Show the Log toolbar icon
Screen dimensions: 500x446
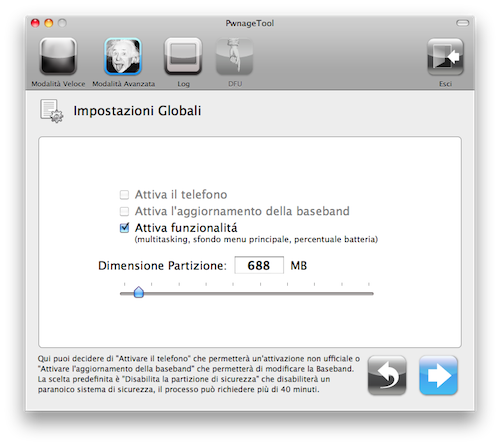[x=183, y=56]
